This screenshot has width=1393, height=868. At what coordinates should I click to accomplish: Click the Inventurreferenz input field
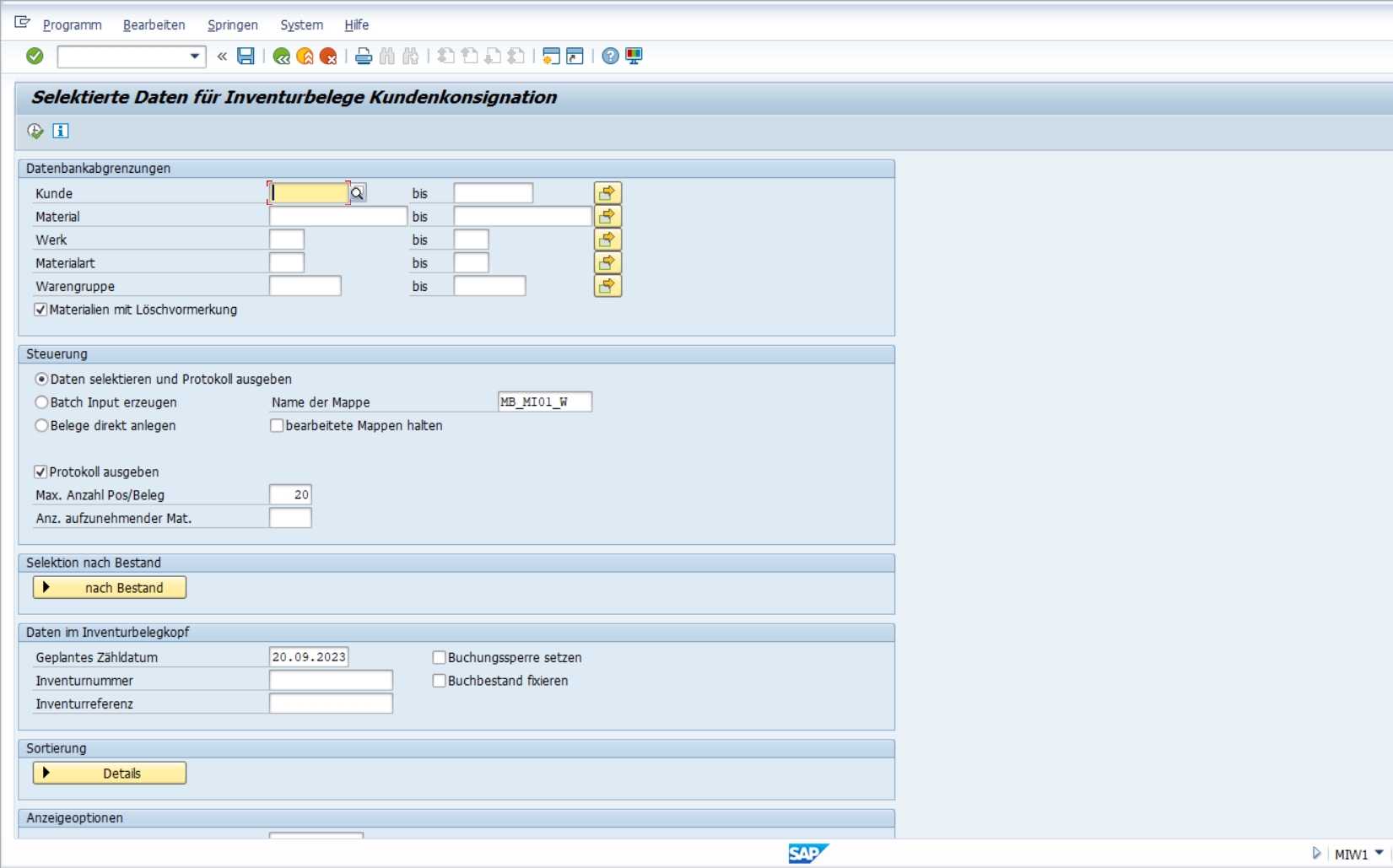tap(331, 704)
